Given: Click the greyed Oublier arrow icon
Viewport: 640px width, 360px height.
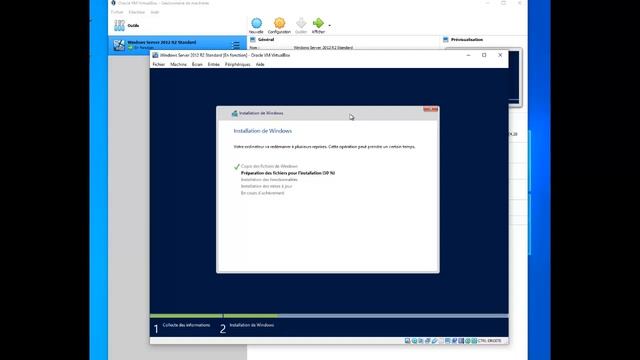Looking at the screenshot, I should (x=301, y=23).
